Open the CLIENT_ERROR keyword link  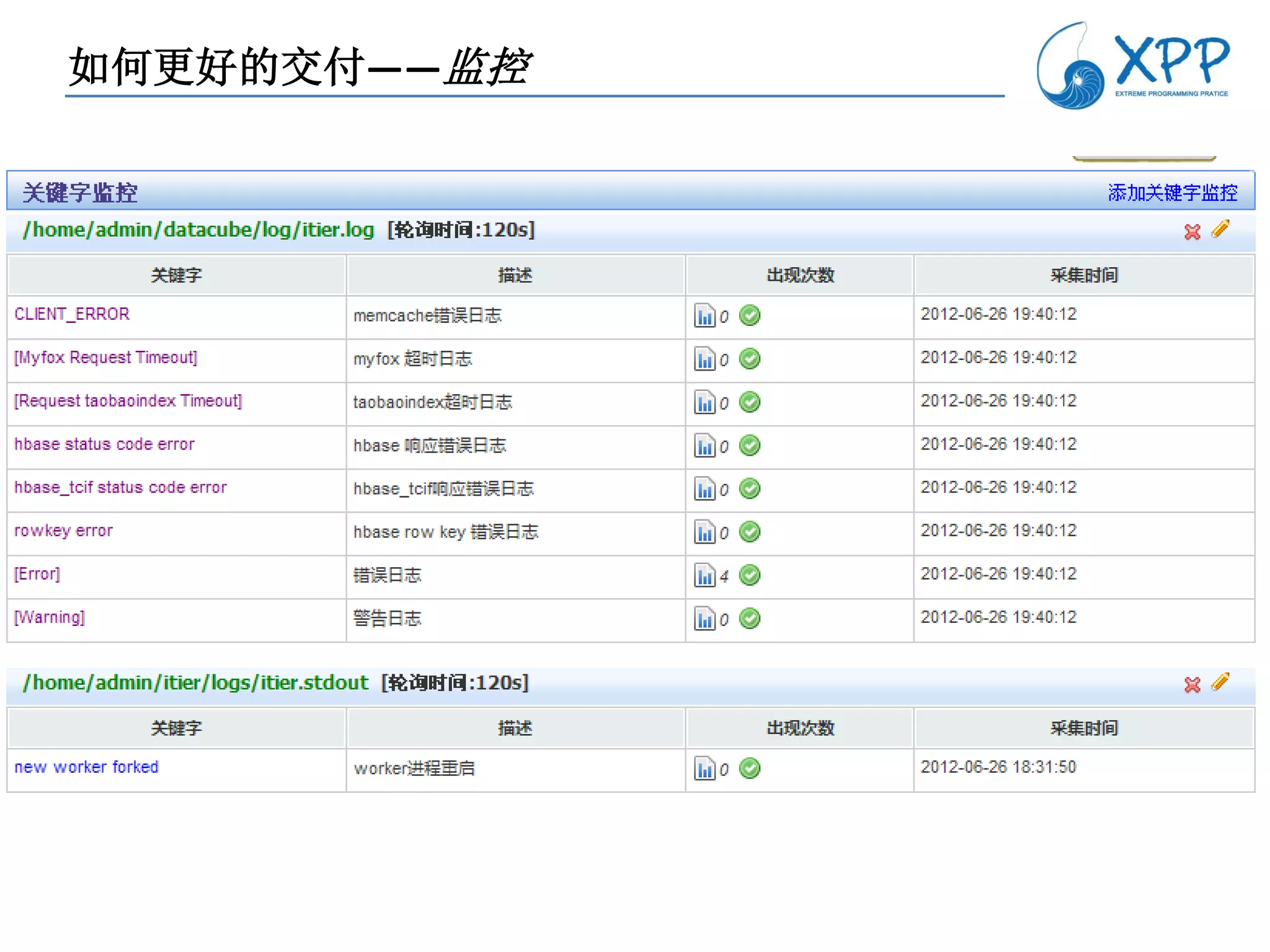(72, 314)
